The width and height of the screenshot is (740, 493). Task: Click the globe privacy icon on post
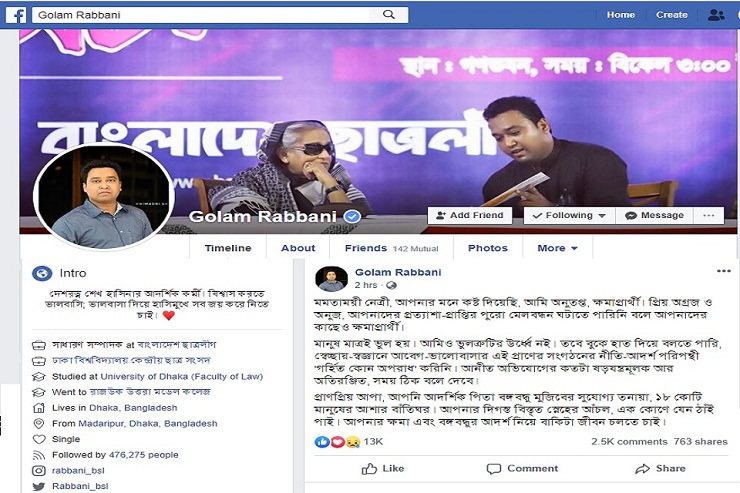coord(391,285)
